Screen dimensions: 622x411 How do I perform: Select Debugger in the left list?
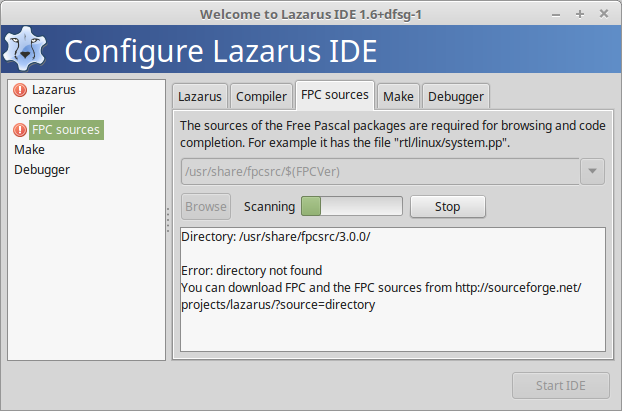[42, 170]
